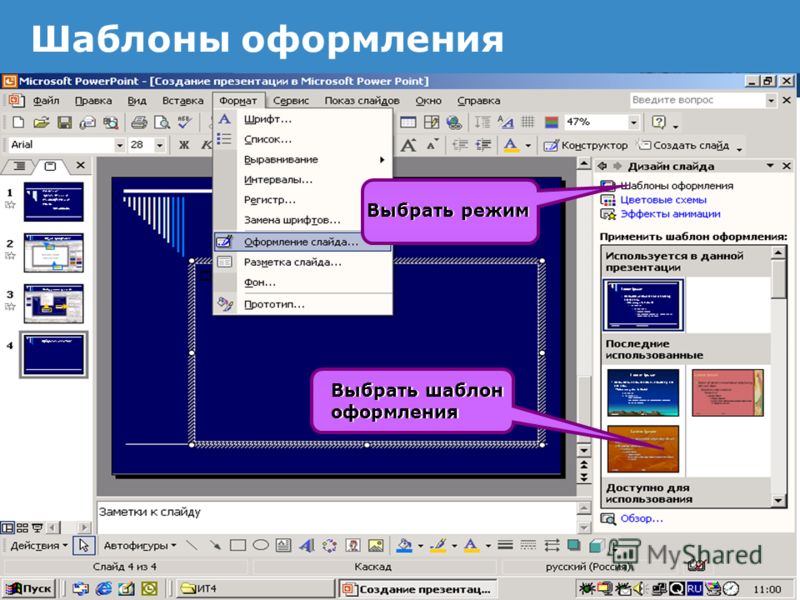
Task: Click the Print icon in toolbar
Action: tap(139, 122)
